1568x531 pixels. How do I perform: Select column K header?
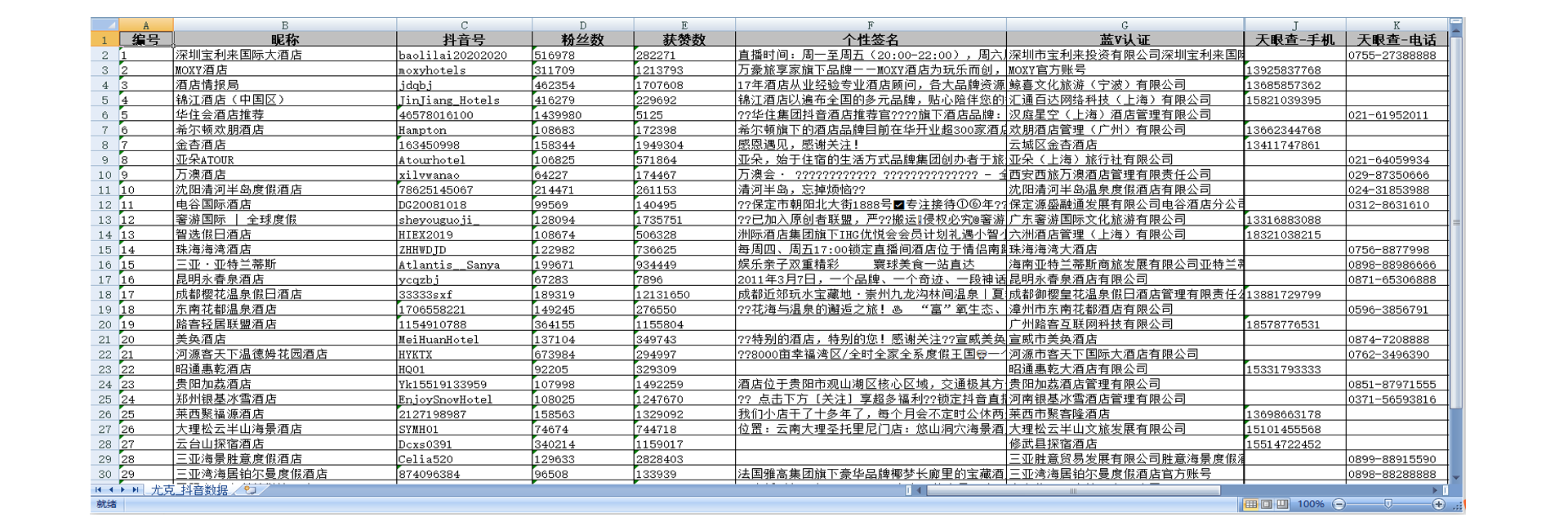point(1396,25)
